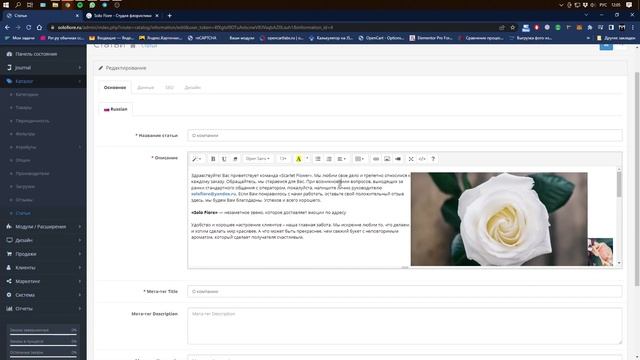Viewport: 640px width, 360px height.
Task: Open Фильтры under Каталог
Action: 25,134
